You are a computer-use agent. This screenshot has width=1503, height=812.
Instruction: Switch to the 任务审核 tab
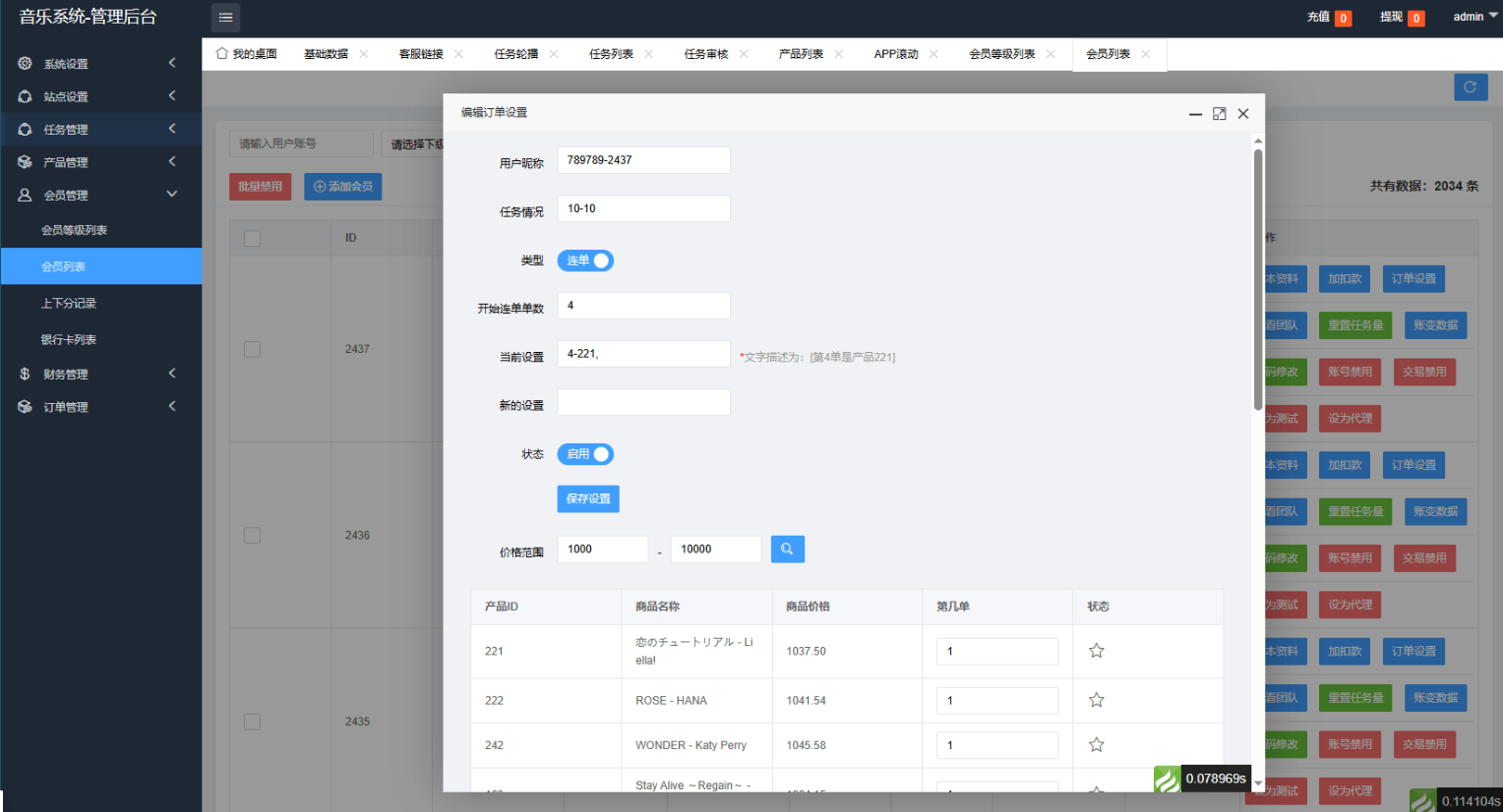[x=706, y=54]
